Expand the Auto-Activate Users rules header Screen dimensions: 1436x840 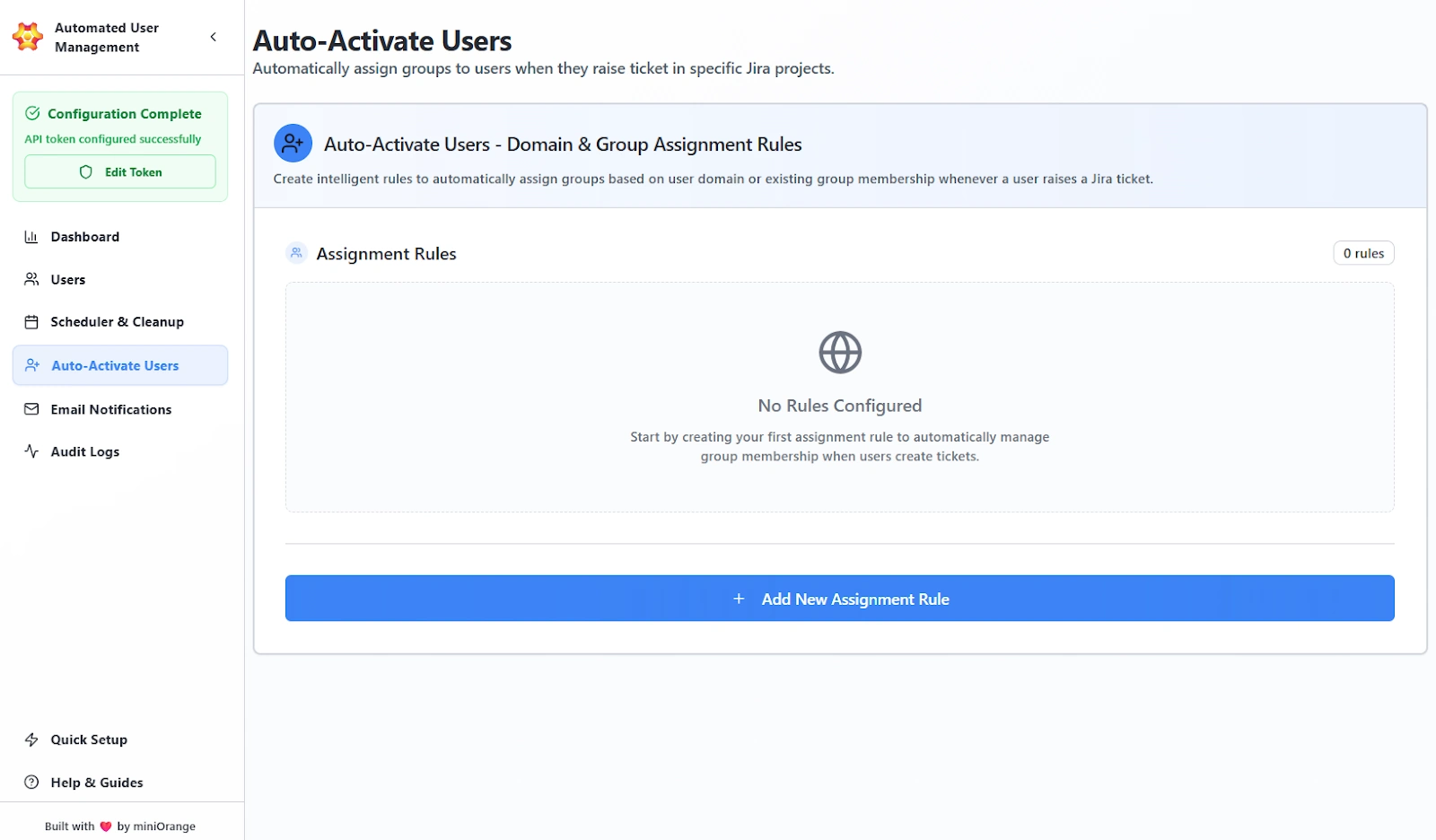pyautogui.click(x=292, y=143)
